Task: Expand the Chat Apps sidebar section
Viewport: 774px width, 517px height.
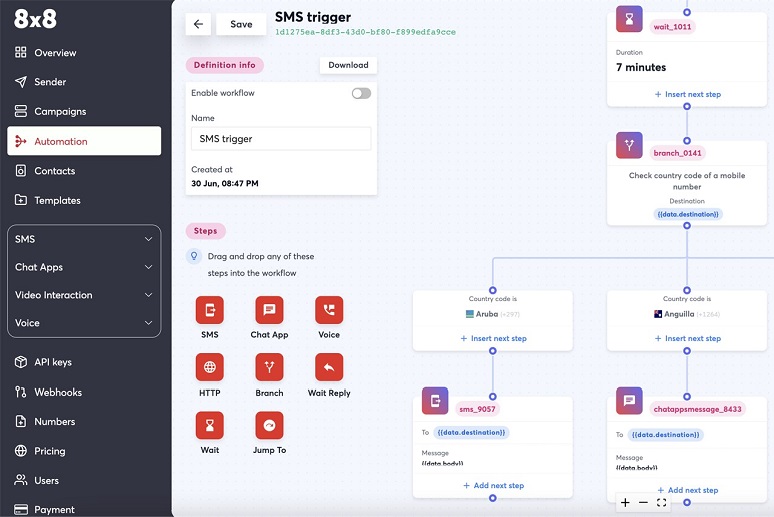Action: 84,267
